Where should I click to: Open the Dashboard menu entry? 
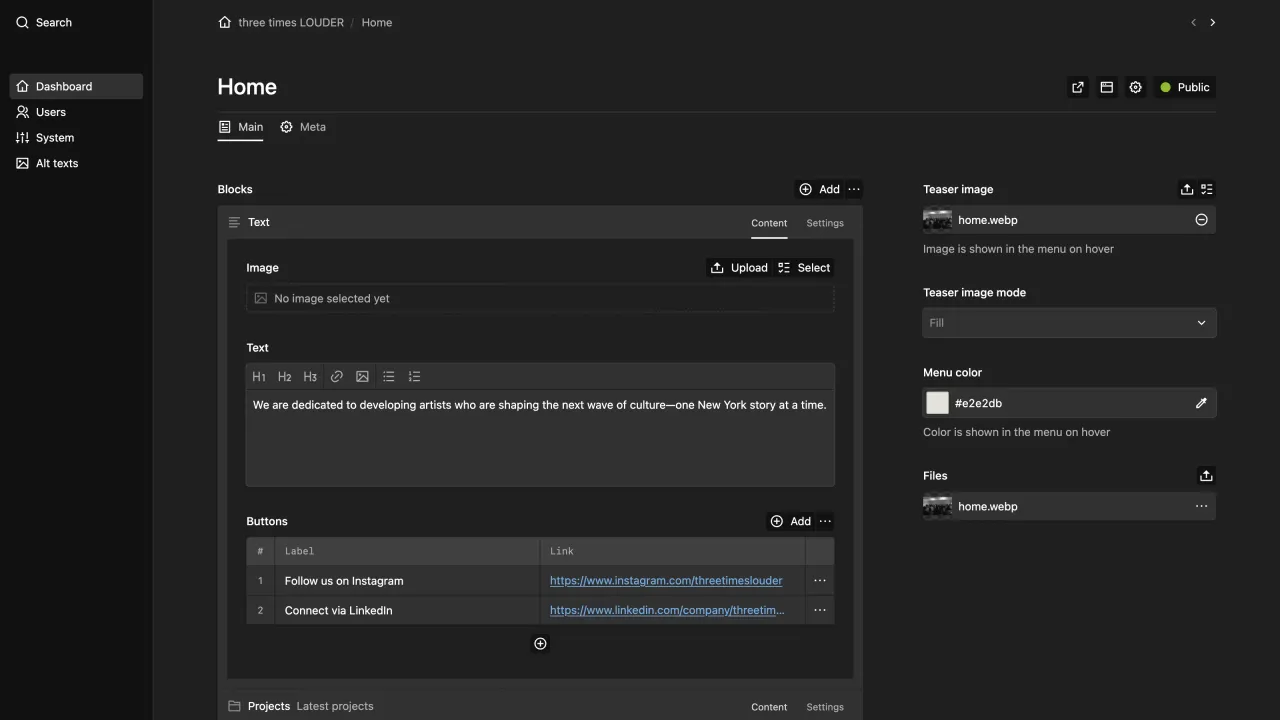pyautogui.click(x=76, y=86)
